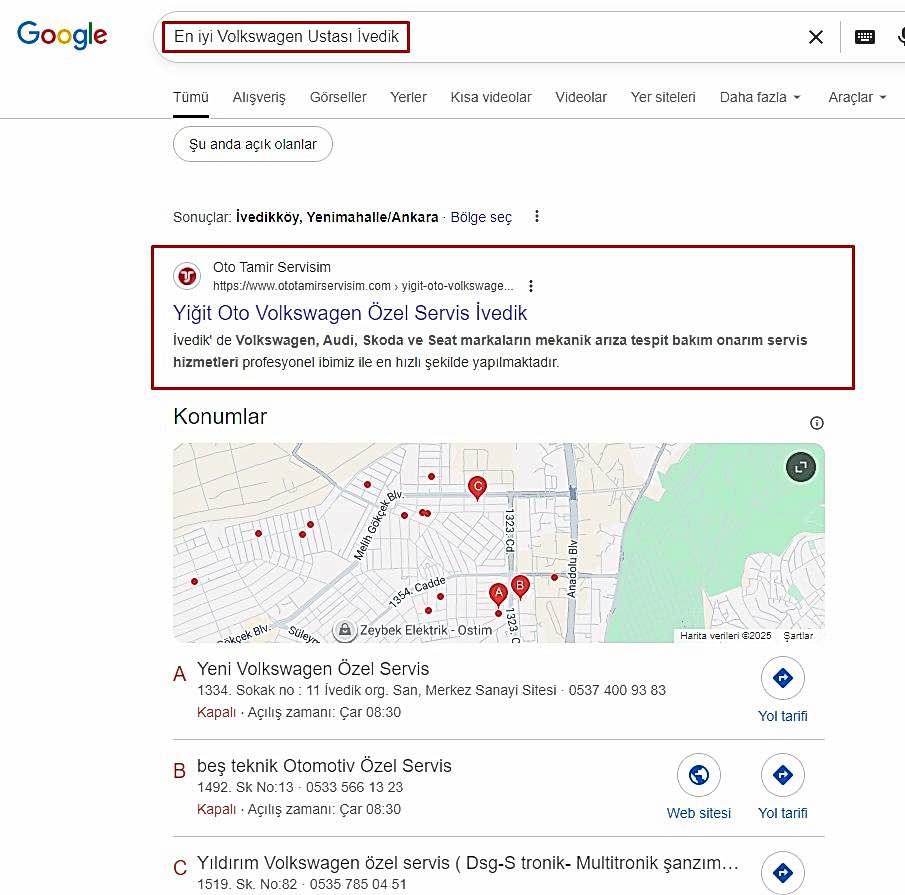This screenshot has height=895, width=905.
Task: Clear the search box with X icon
Action: click(816, 37)
